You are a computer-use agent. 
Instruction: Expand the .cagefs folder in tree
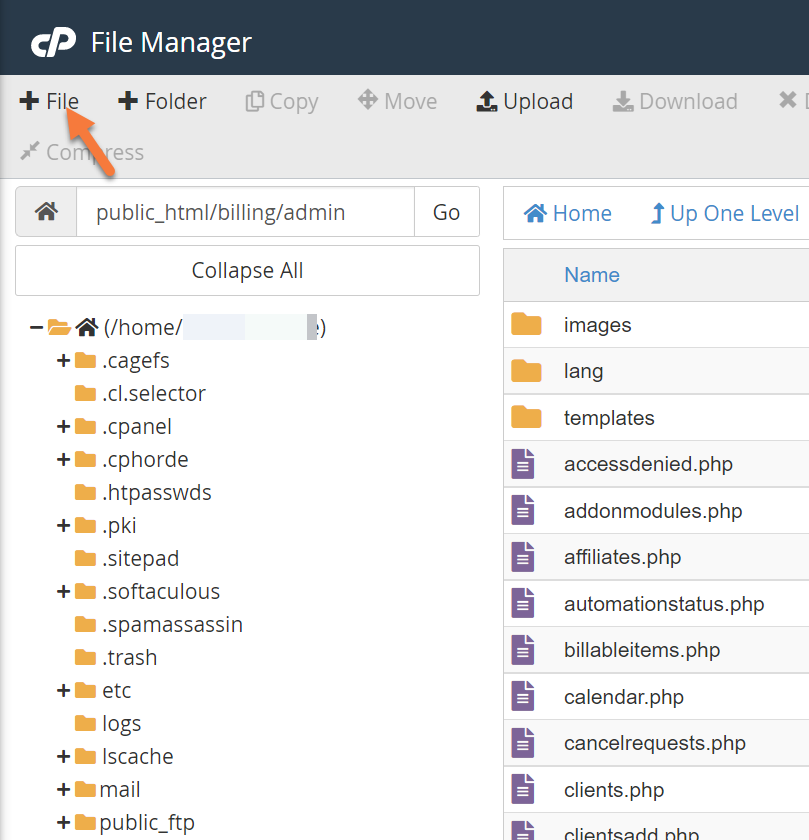tap(63, 360)
